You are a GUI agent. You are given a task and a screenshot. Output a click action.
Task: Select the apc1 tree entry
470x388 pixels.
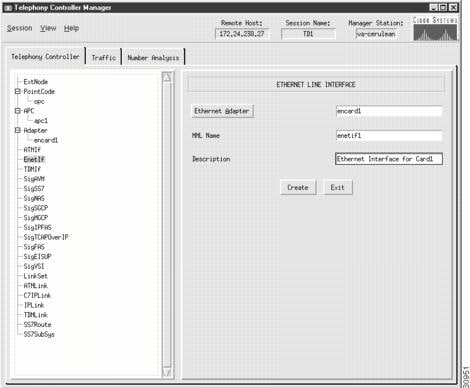(x=41, y=121)
